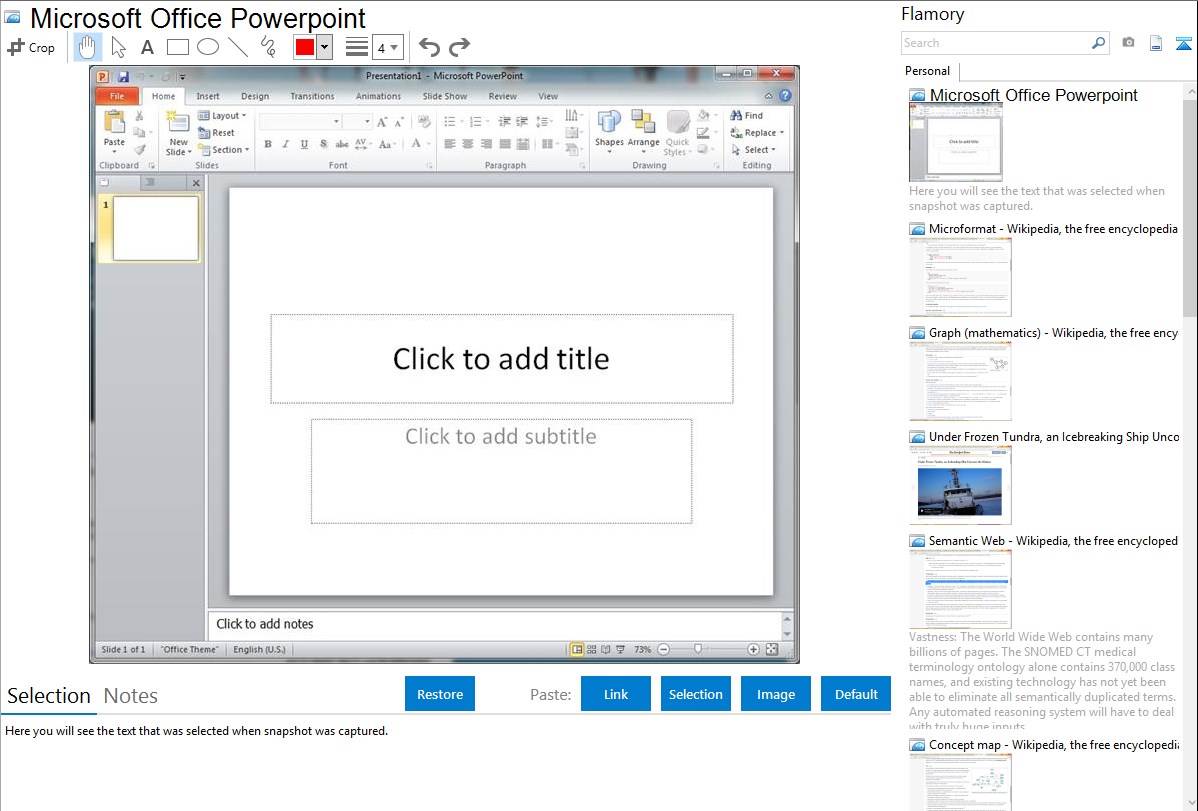Toggle text Shadow in Font group
1198x811 pixels.
323,144
